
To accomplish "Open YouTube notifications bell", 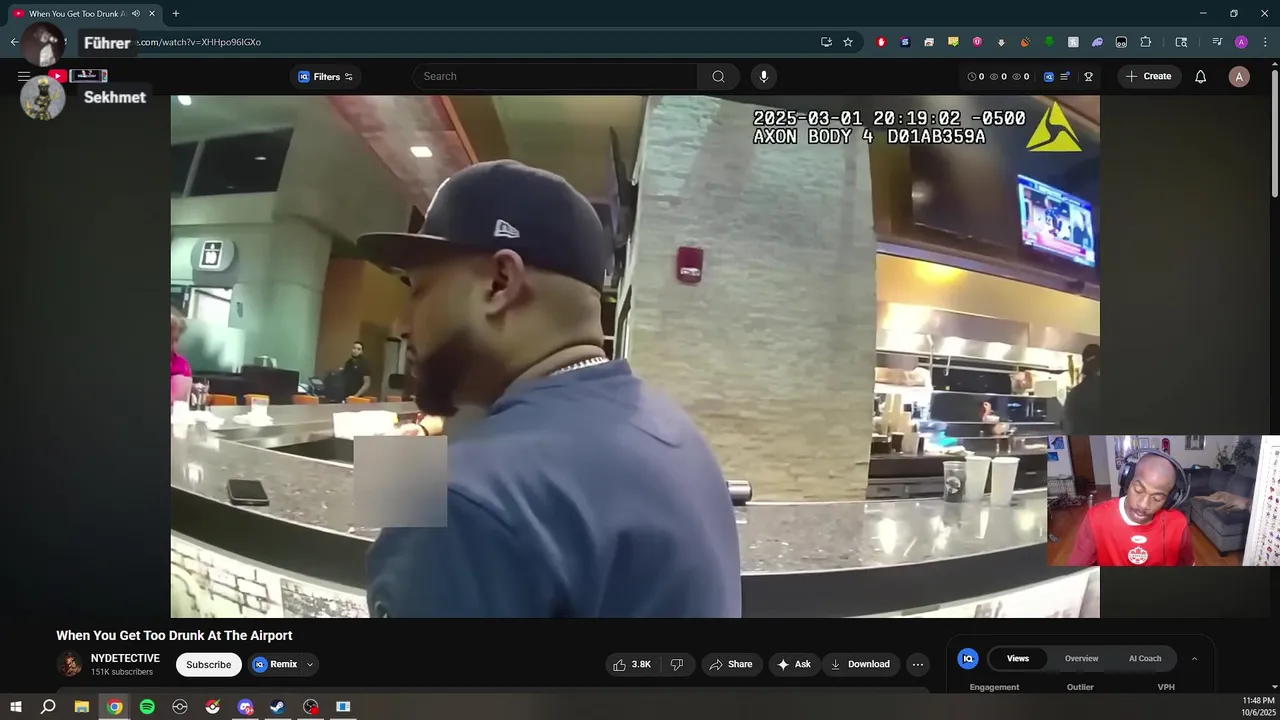I will click(1201, 77).
